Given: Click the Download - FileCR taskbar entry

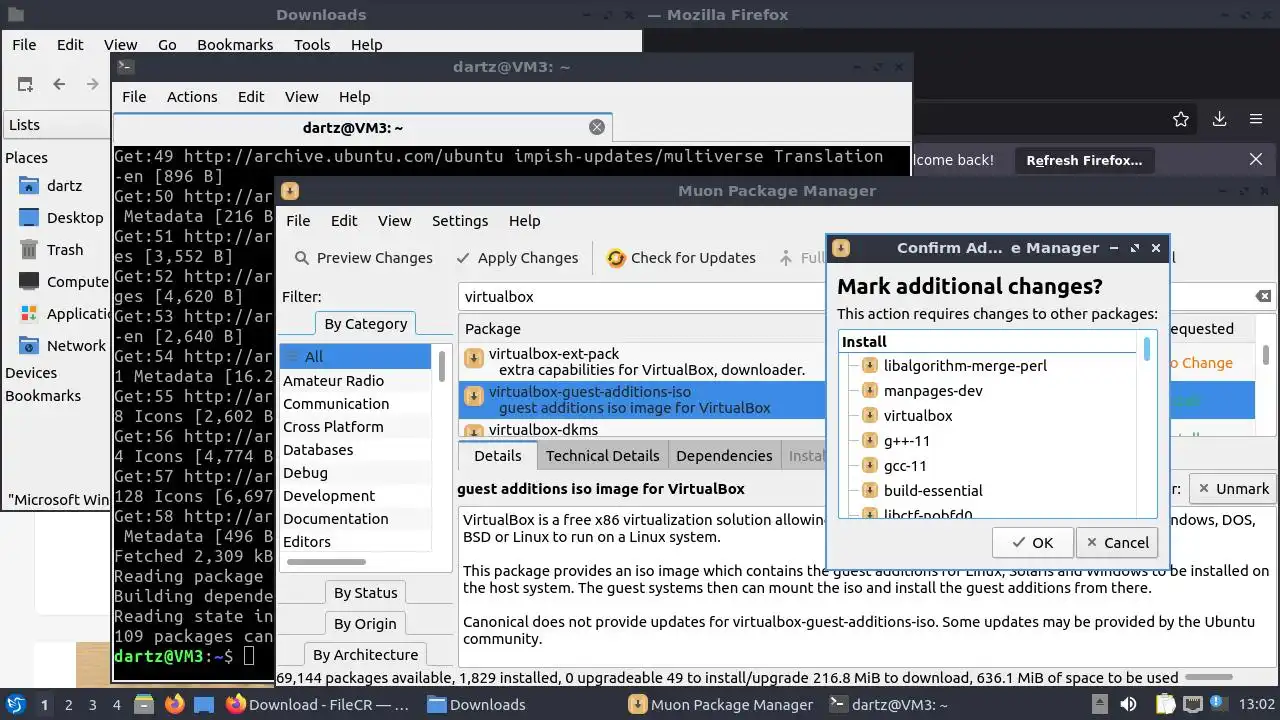Looking at the screenshot, I should pos(318,705).
